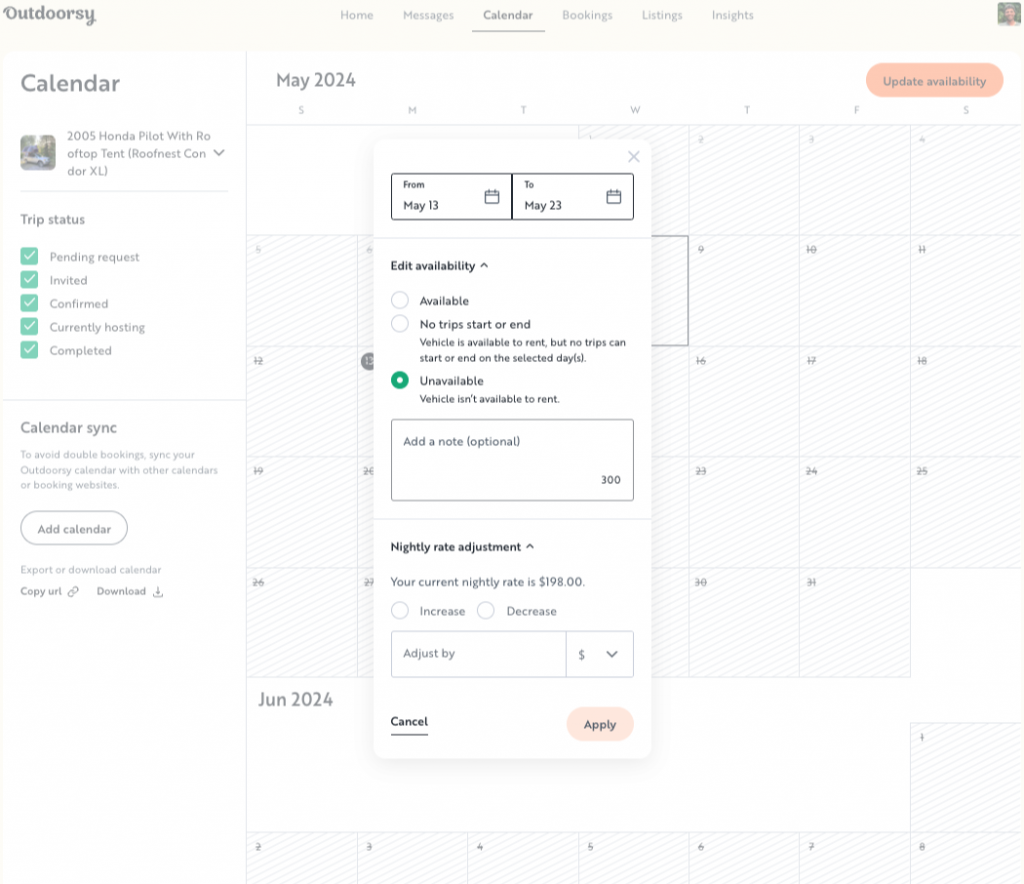Select May 25 calendar cell
Viewport: 1024px width, 884px height.
click(967, 513)
